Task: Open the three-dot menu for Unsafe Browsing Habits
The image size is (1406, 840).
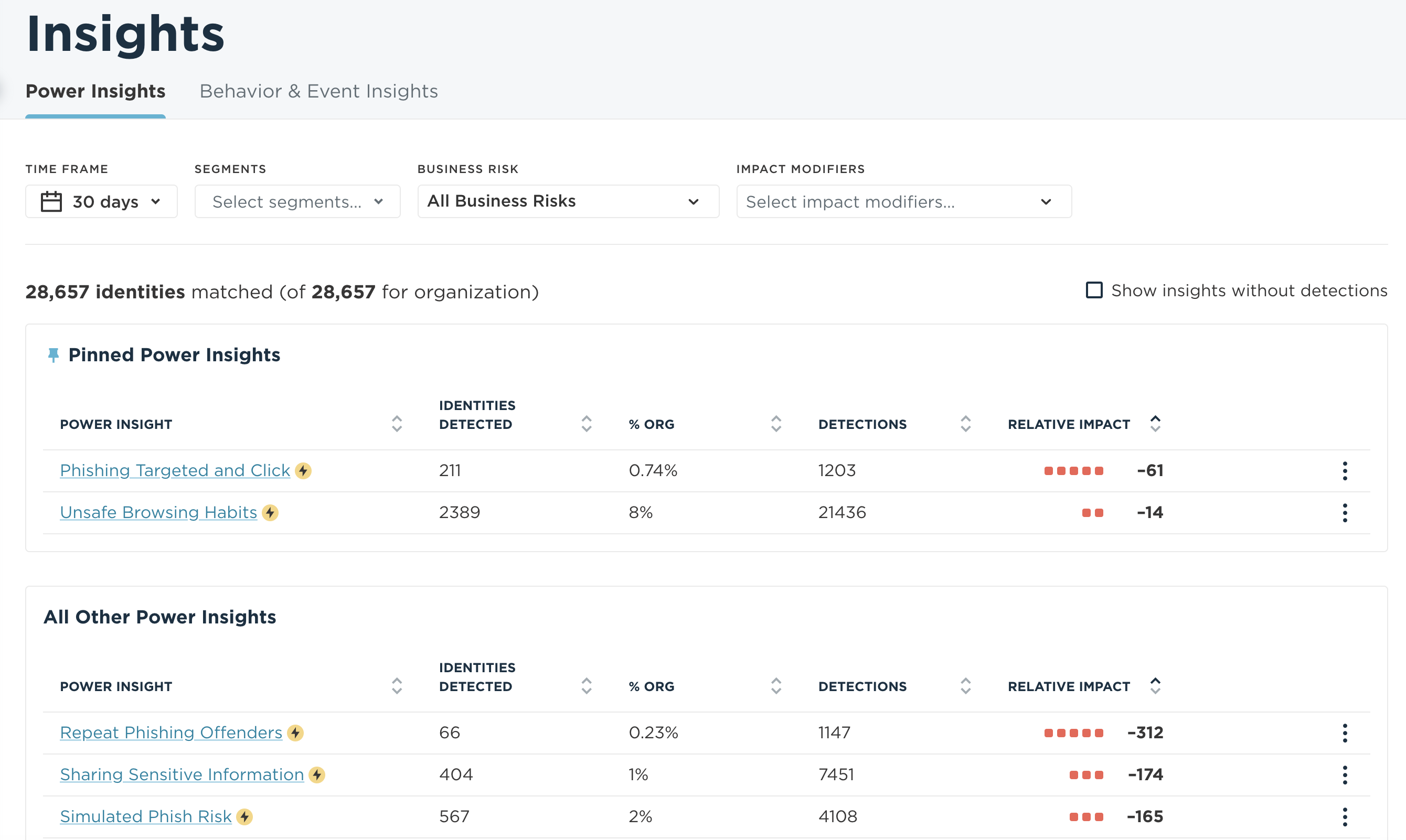Action: coord(1345,512)
